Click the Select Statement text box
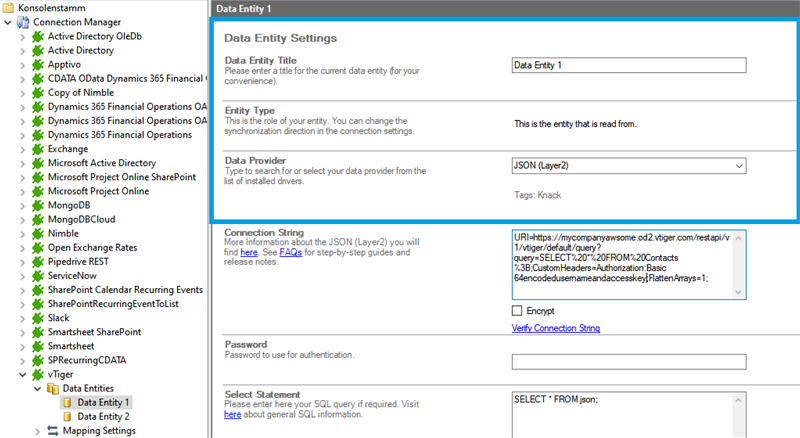The width and height of the screenshot is (800, 438). [x=628, y=412]
